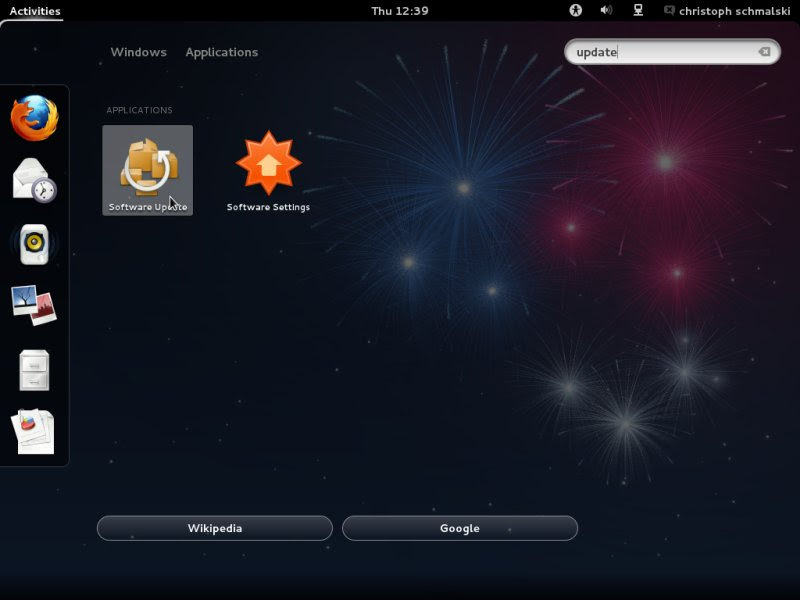Switch to the Windows tab
Viewport: 800px width, 600px height.
[138, 52]
